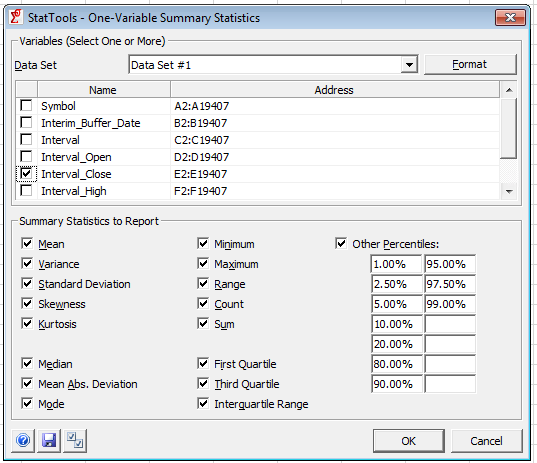Click the empty field beside 90.00%
The height and width of the screenshot is (463, 537).
pyautogui.click(x=450, y=384)
